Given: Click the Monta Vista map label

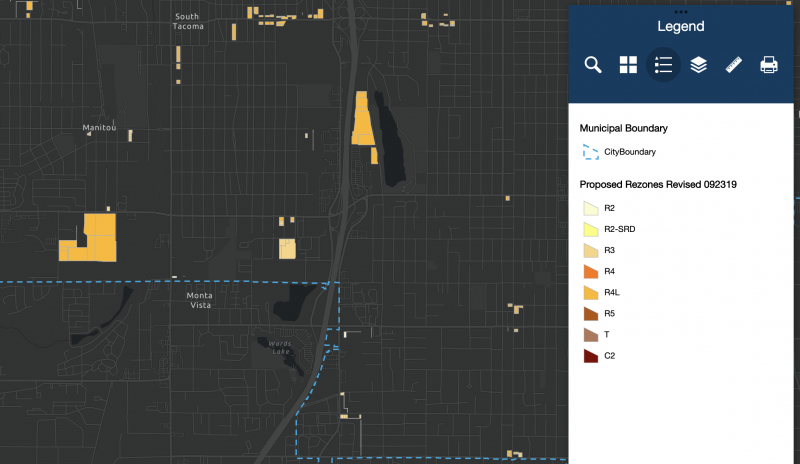Looking at the screenshot, I should (199, 300).
